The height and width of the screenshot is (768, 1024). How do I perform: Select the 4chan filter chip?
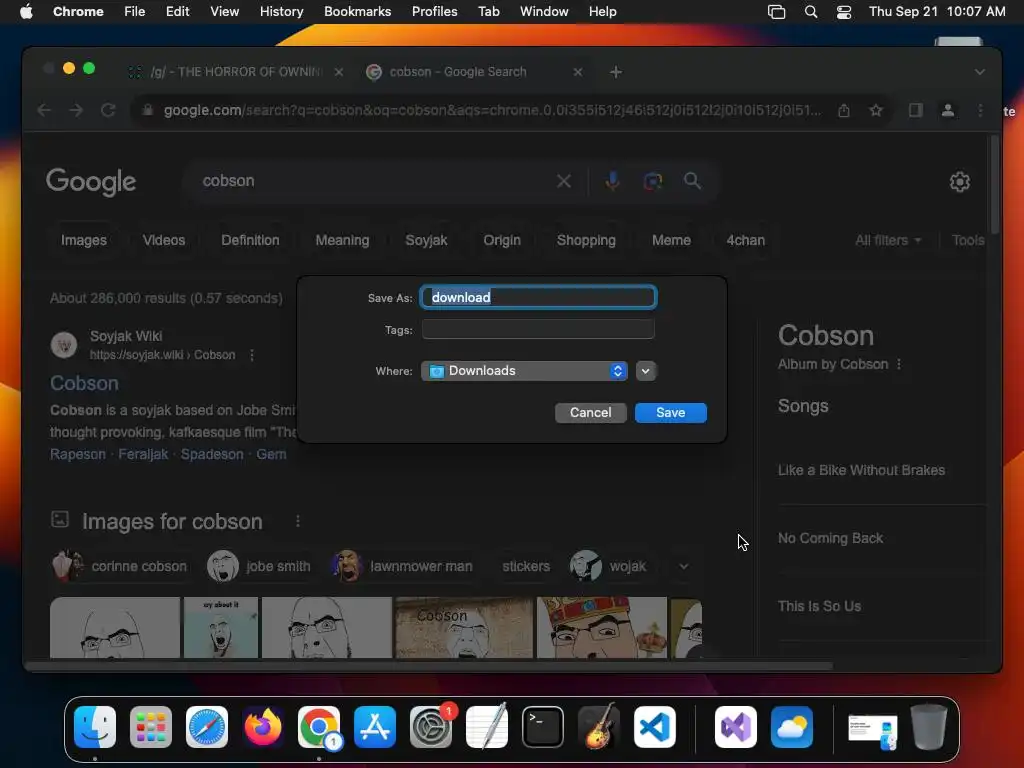(745, 240)
